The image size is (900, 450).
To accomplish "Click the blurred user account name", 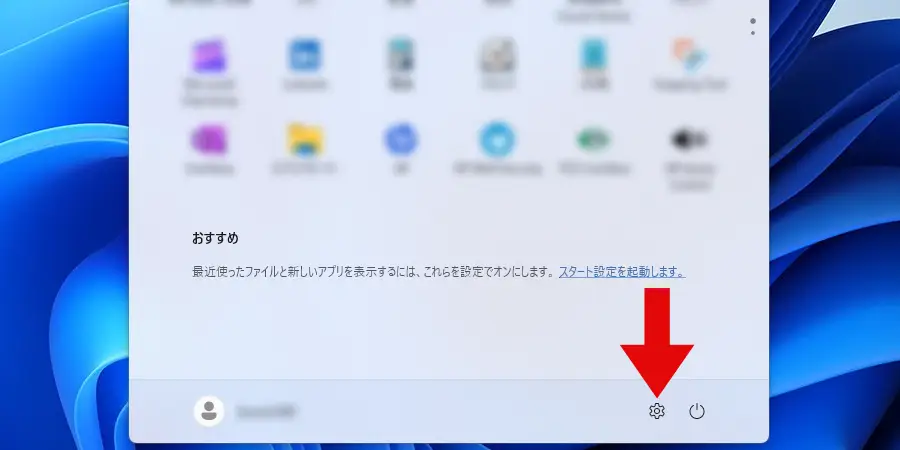I will [x=266, y=411].
